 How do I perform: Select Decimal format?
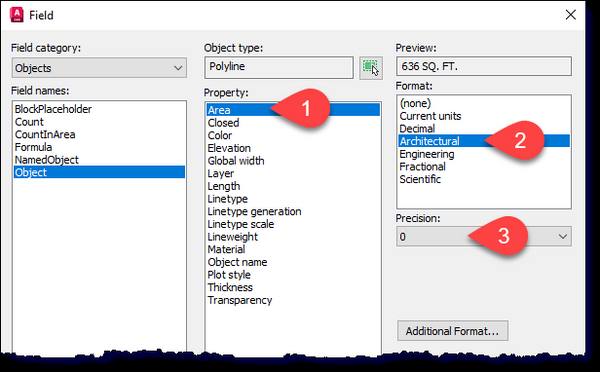pos(417,129)
